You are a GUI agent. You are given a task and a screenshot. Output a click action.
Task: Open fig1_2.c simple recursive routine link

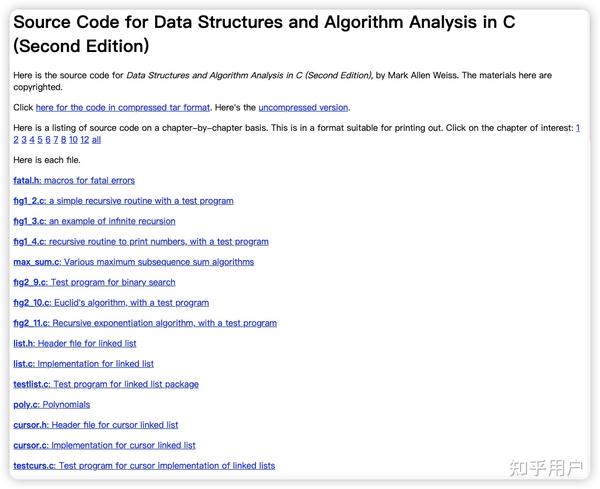click(123, 201)
